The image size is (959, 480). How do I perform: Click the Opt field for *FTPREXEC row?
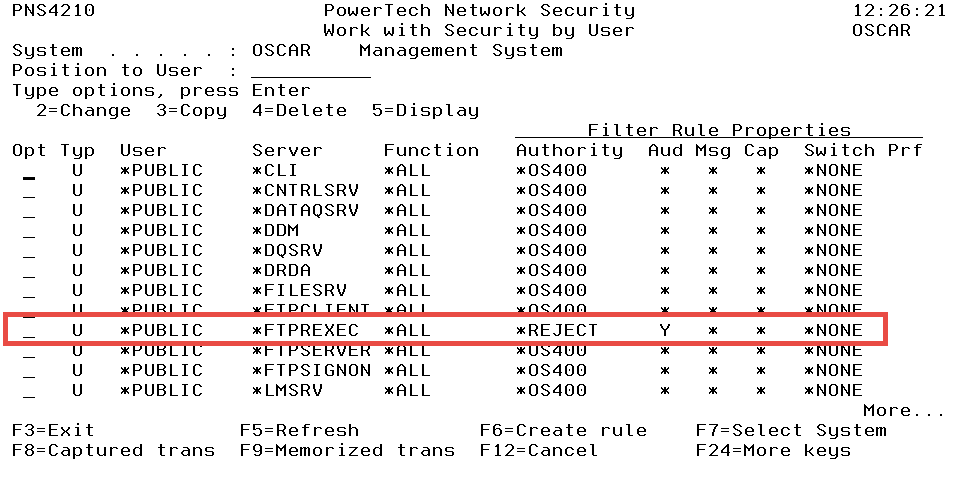pyautogui.click(x=29, y=331)
